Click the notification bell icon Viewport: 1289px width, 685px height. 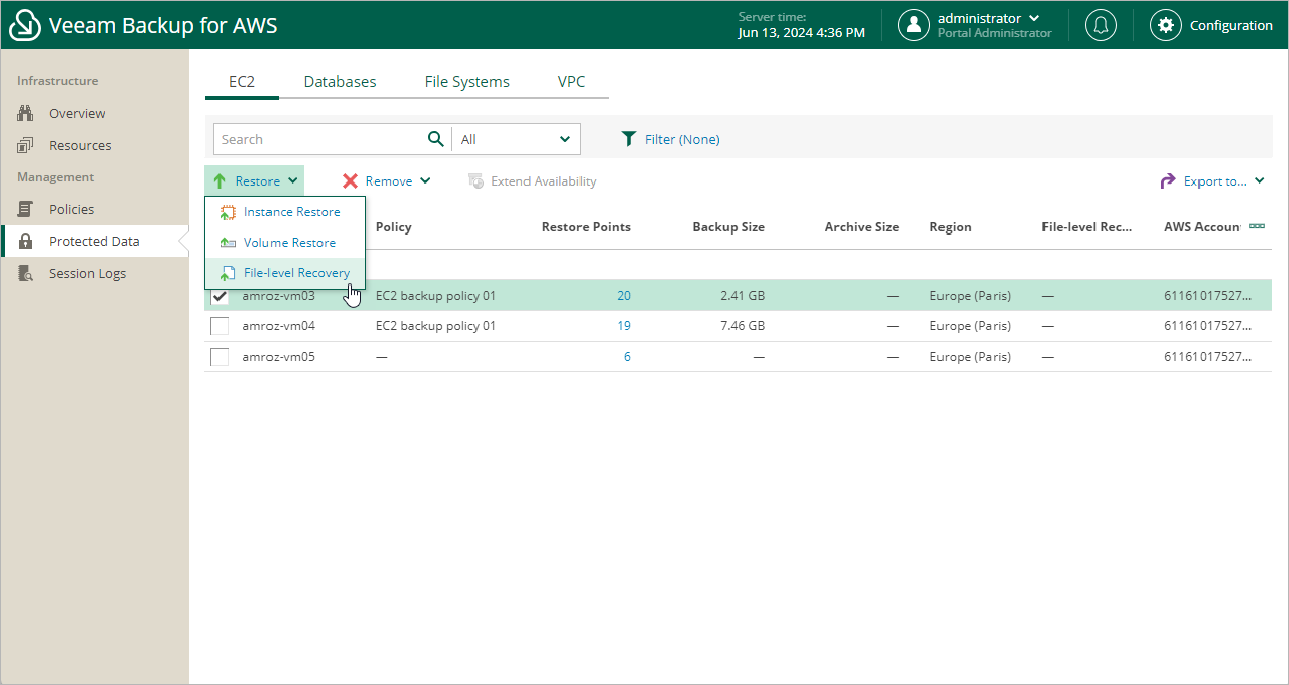coord(1100,25)
